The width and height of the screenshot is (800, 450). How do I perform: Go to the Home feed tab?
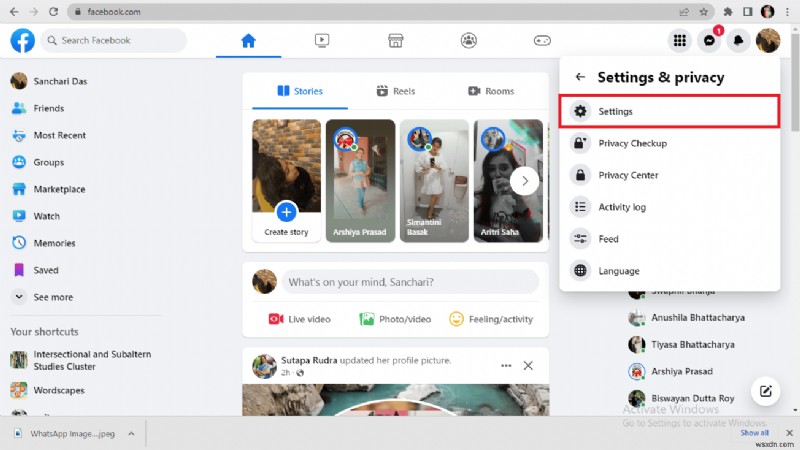[x=248, y=41]
